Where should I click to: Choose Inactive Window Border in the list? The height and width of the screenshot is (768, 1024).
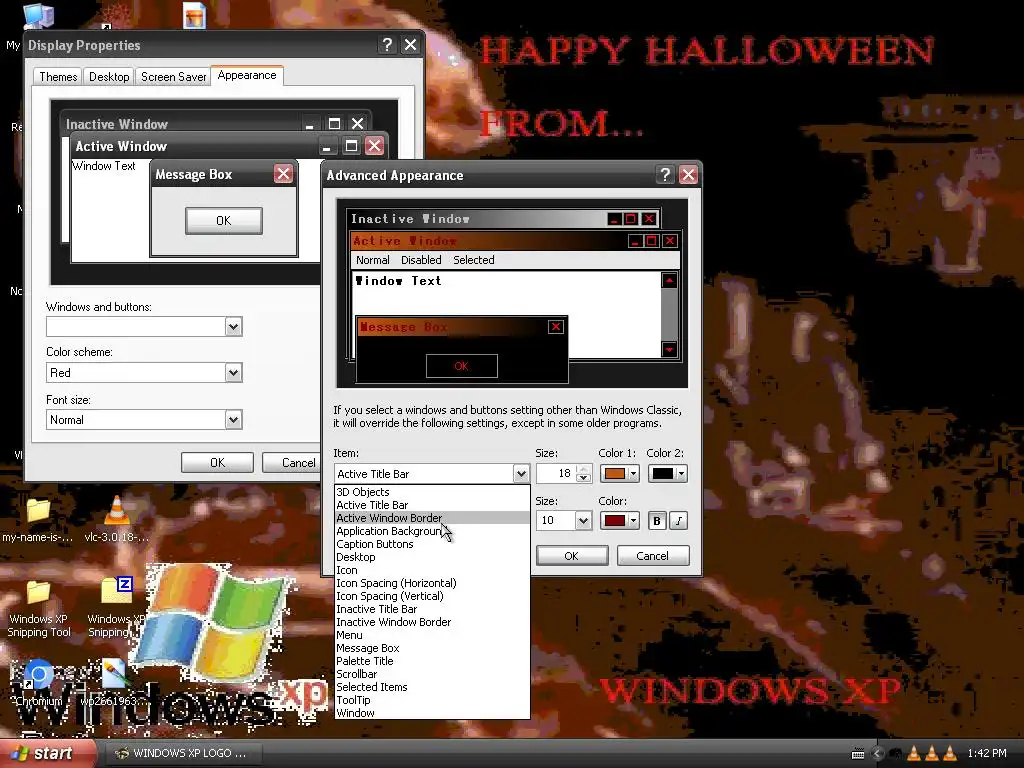tap(432, 622)
